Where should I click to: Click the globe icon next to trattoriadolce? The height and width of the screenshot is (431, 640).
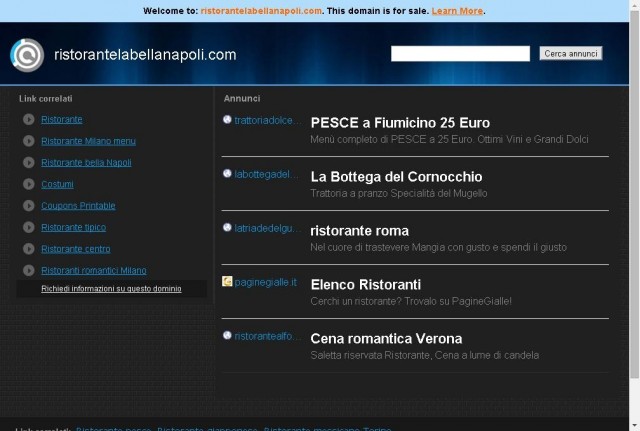point(227,119)
